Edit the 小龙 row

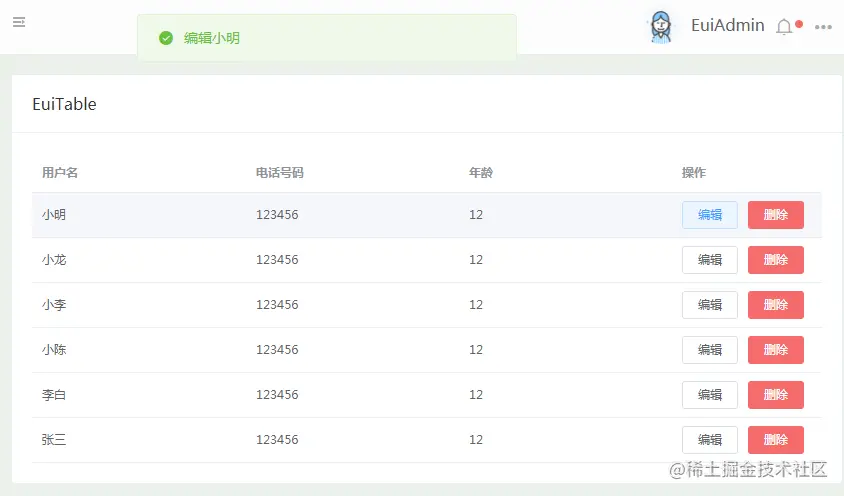click(x=709, y=260)
